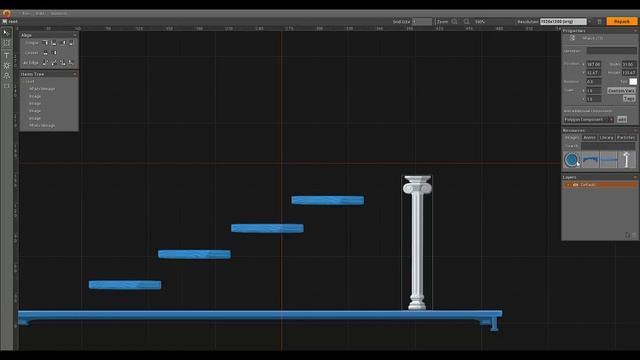Viewport: 640px width, 360px height.
Task: Open the Resolution dropdown
Action: [566, 22]
